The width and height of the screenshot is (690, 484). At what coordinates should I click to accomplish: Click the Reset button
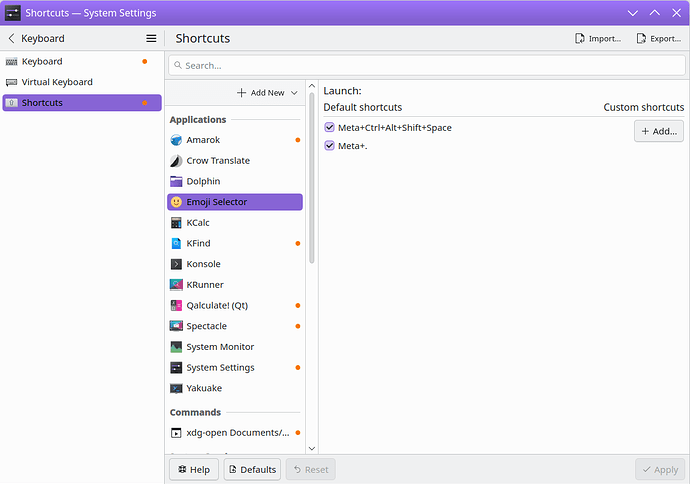[311, 469]
